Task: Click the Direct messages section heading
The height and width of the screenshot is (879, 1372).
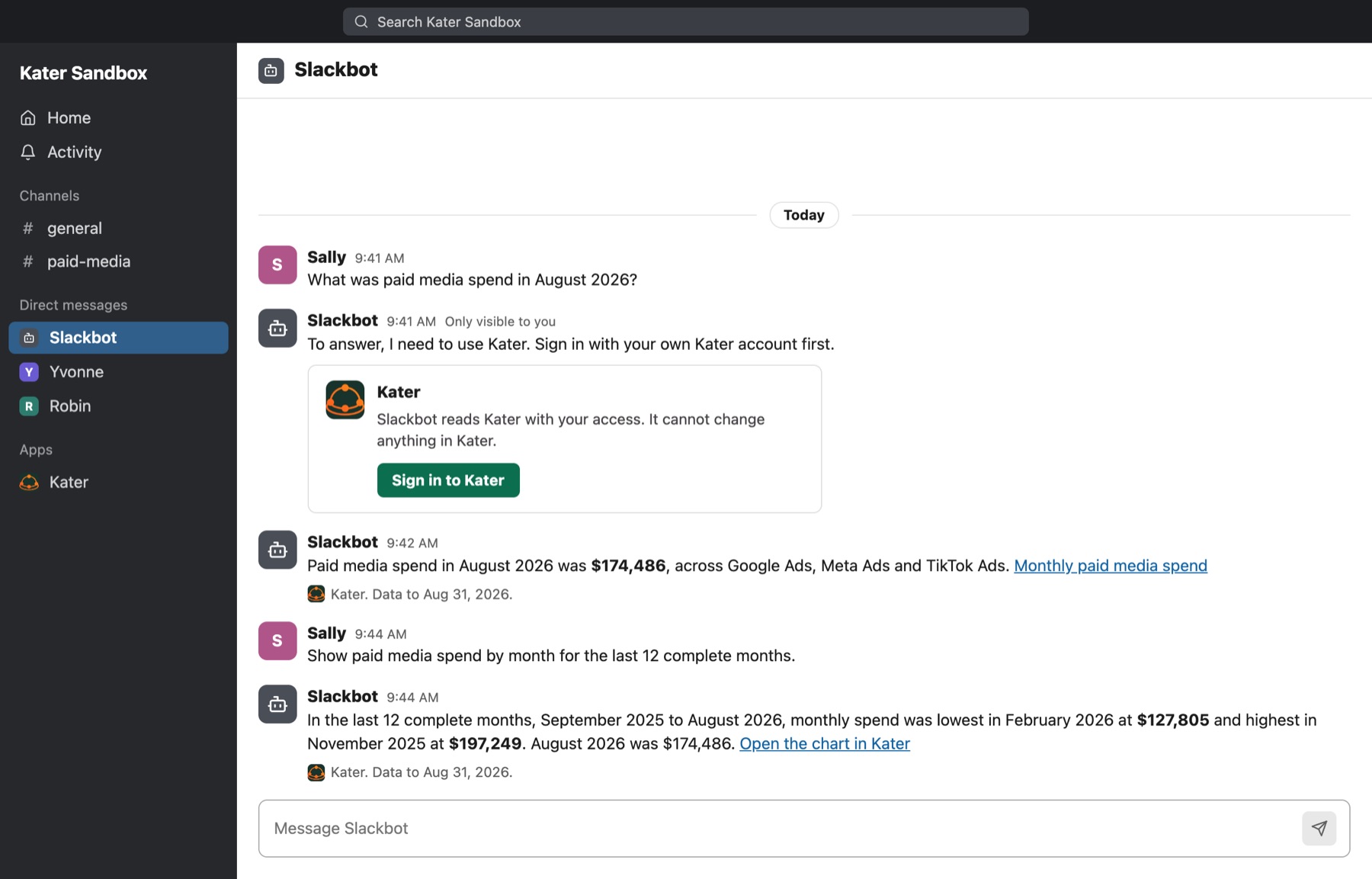Action: 73,305
